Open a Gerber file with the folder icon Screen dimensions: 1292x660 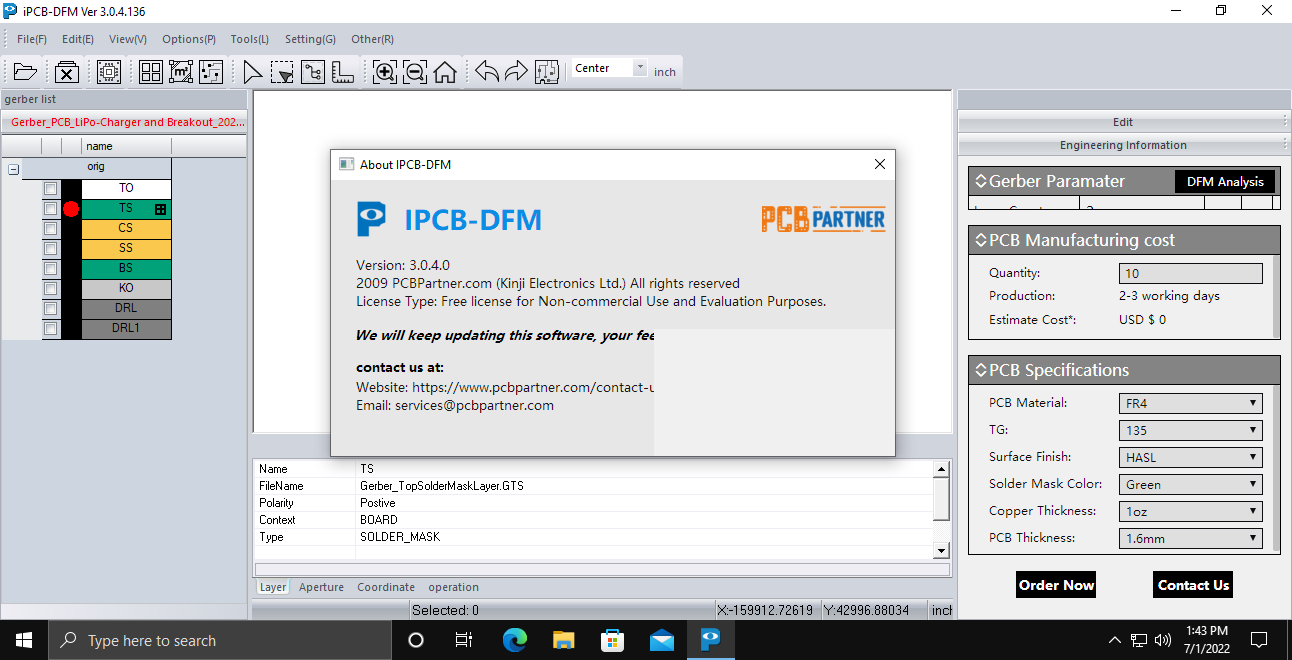(x=25, y=72)
